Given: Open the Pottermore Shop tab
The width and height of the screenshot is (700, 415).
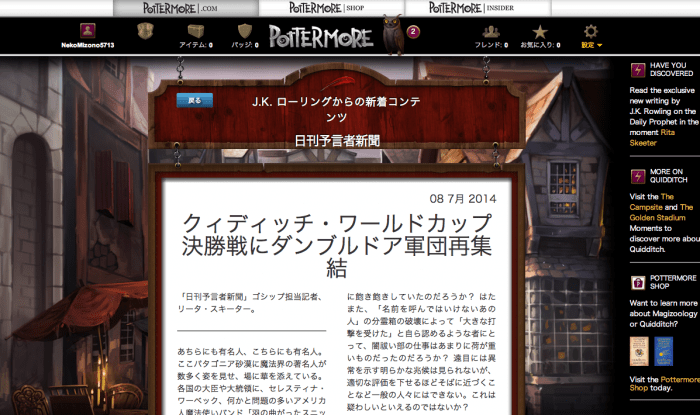Looking at the screenshot, I should tap(331, 8).
